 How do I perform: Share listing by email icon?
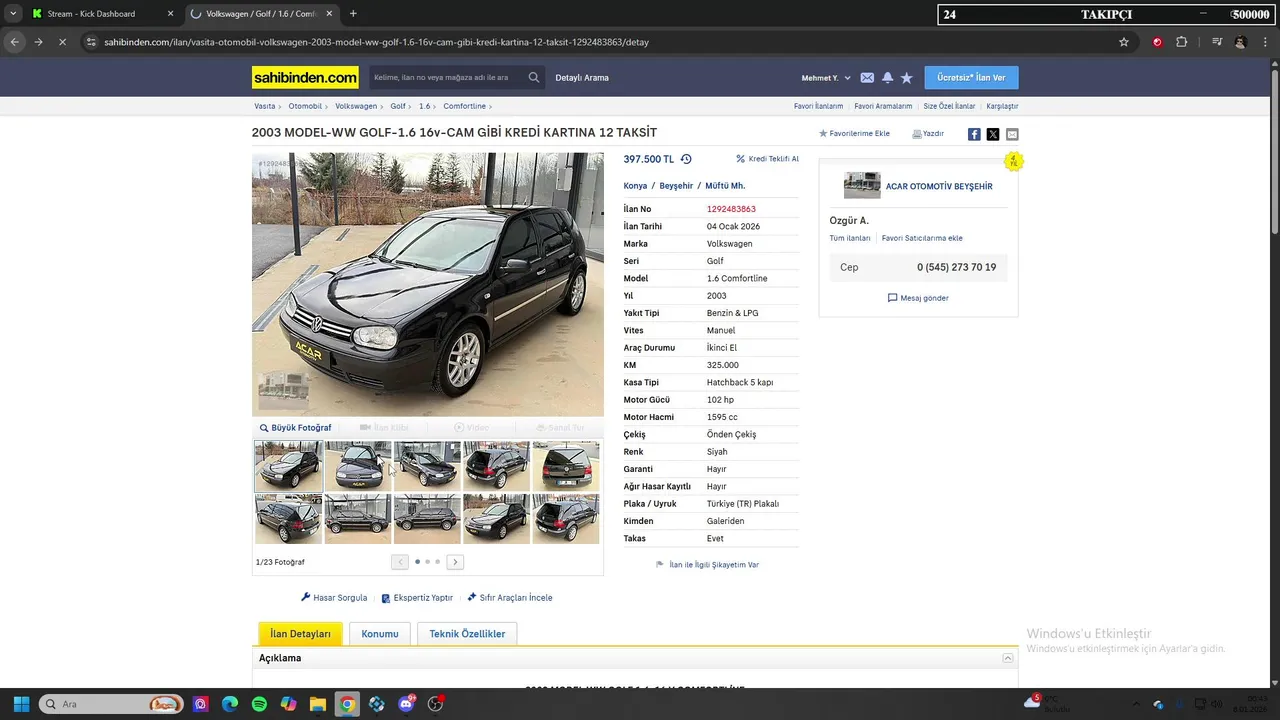[x=1012, y=134]
